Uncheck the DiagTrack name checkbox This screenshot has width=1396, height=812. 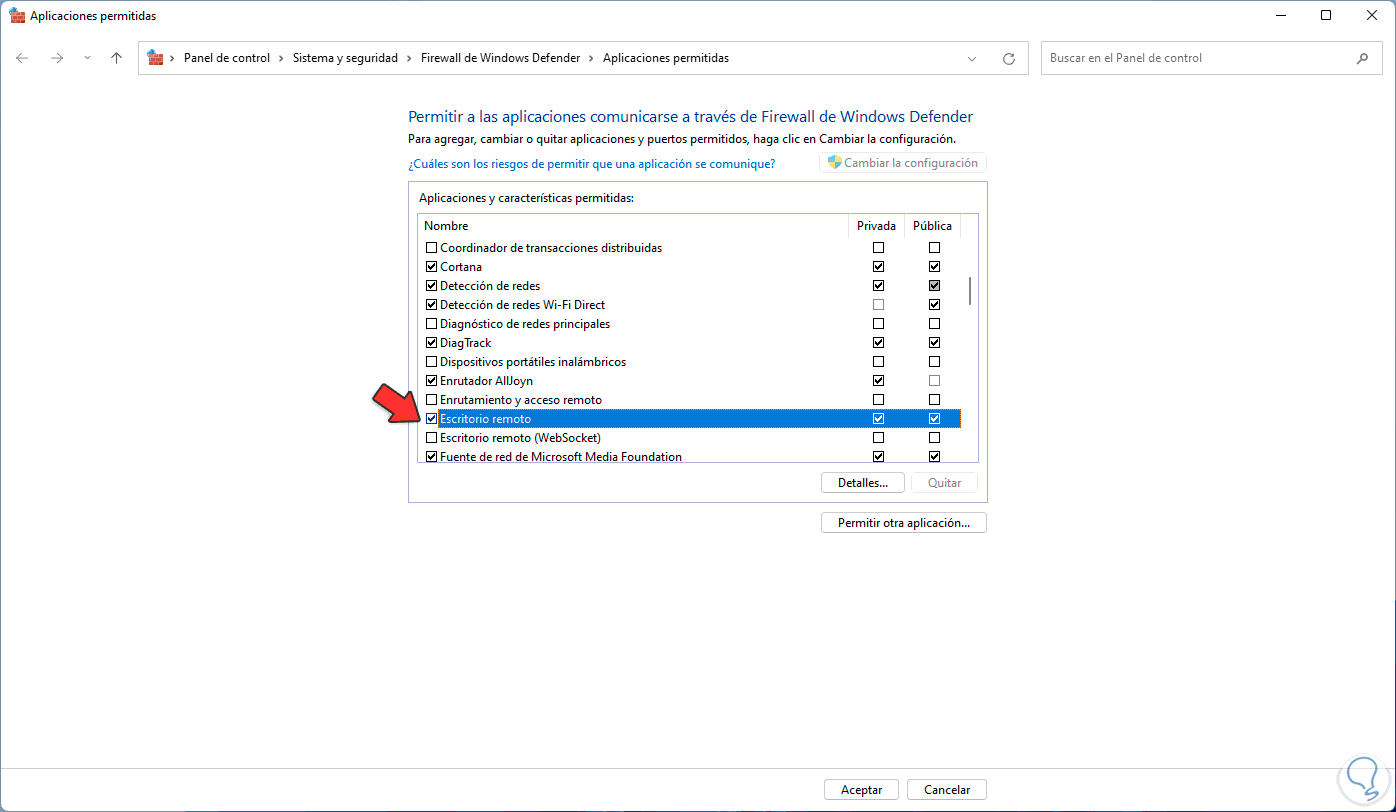pyautogui.click(x=432, y=343)
